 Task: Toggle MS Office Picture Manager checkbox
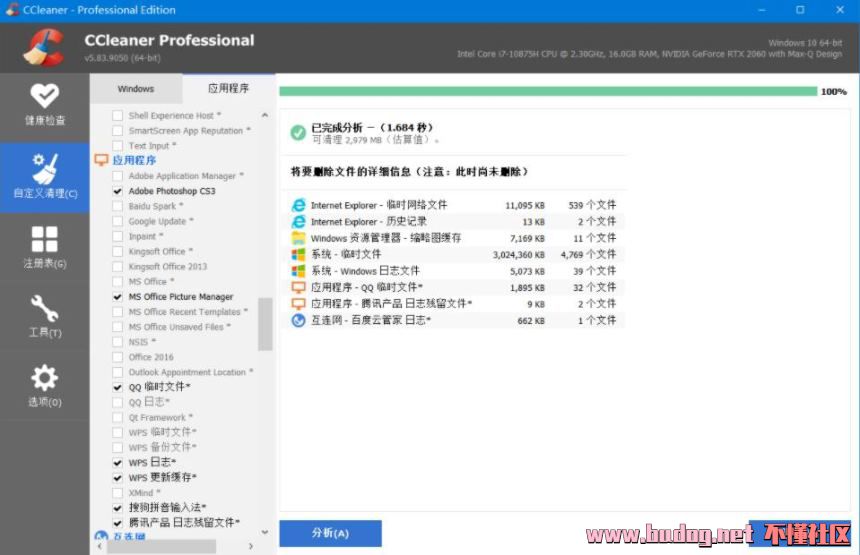(117, 297)
